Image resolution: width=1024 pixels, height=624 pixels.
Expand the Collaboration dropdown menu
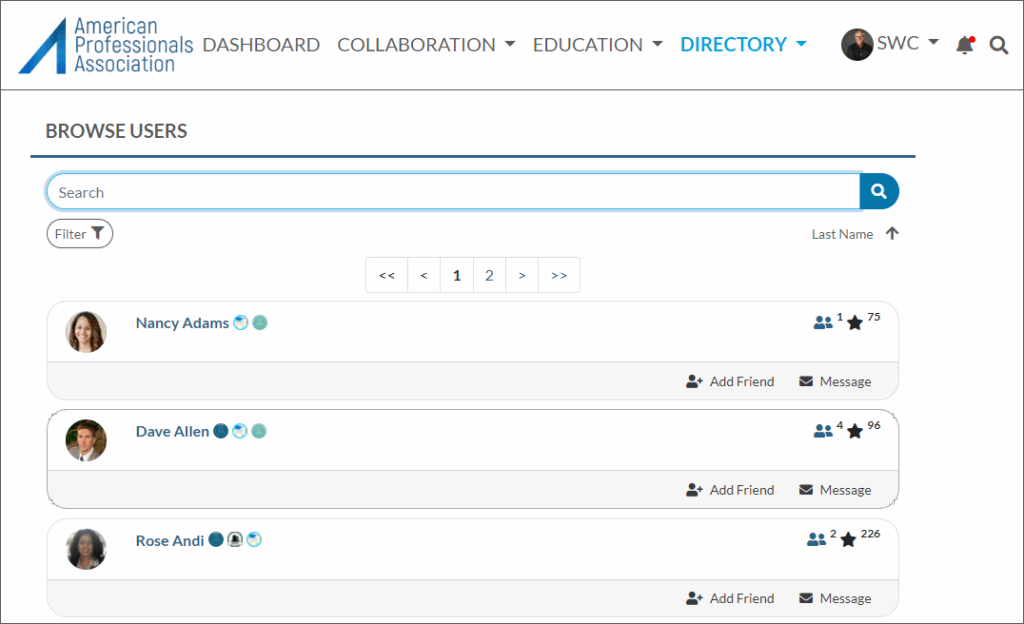(426, 45)
